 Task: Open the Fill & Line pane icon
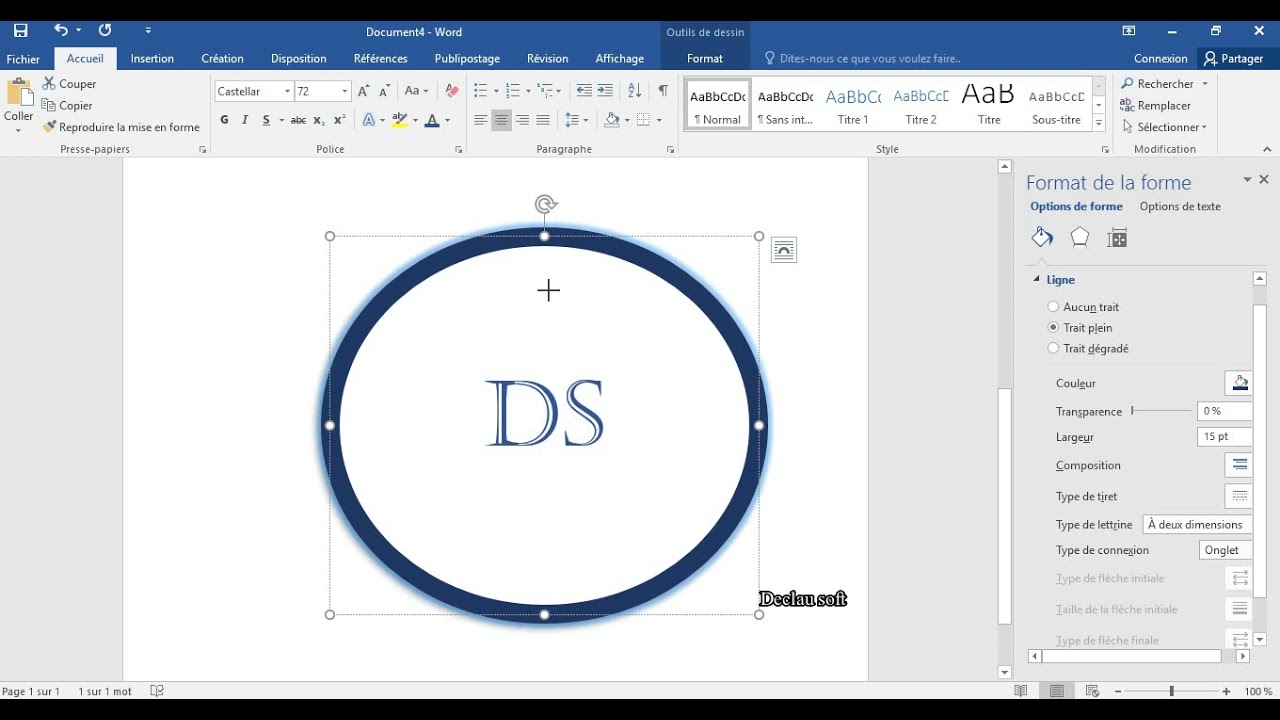[1042, 238]
